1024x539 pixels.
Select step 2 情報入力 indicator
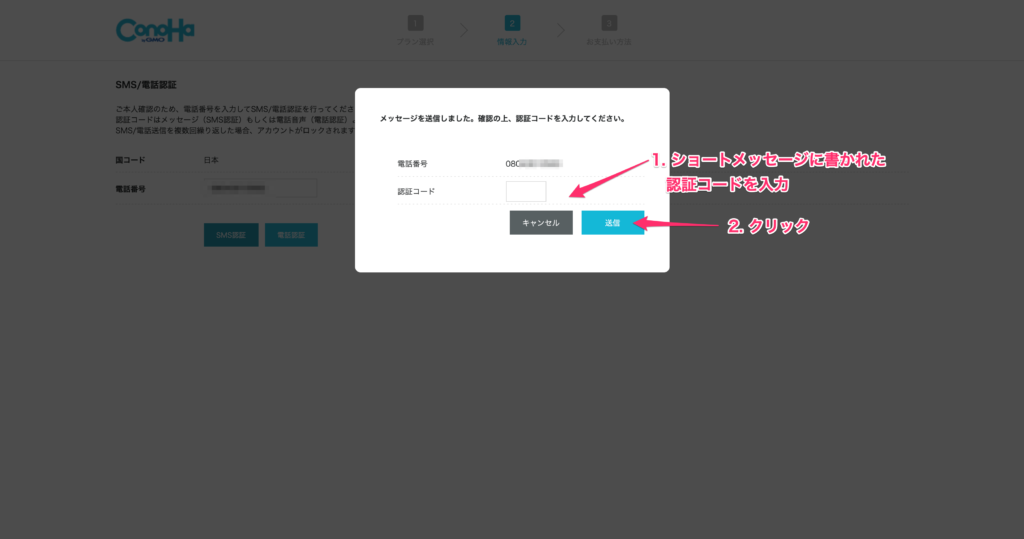(x=512, y=31)
